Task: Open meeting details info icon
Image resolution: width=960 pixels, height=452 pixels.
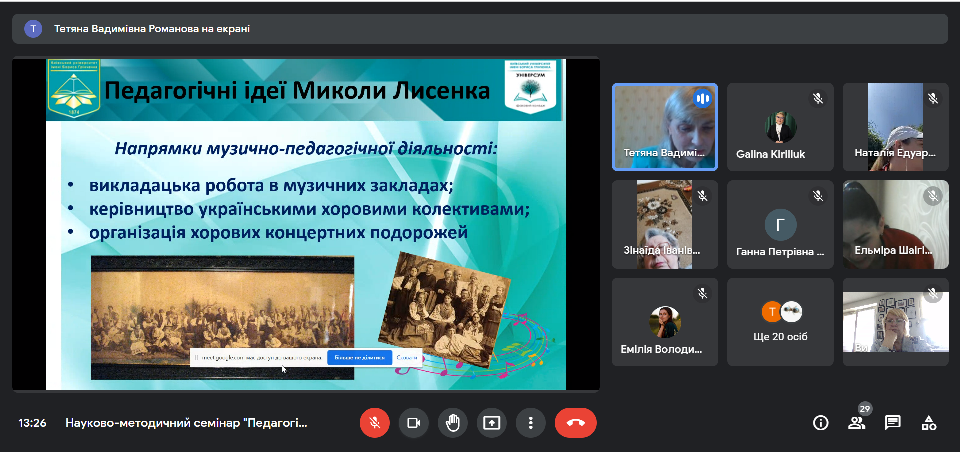Action: click(x=820, y=423)
